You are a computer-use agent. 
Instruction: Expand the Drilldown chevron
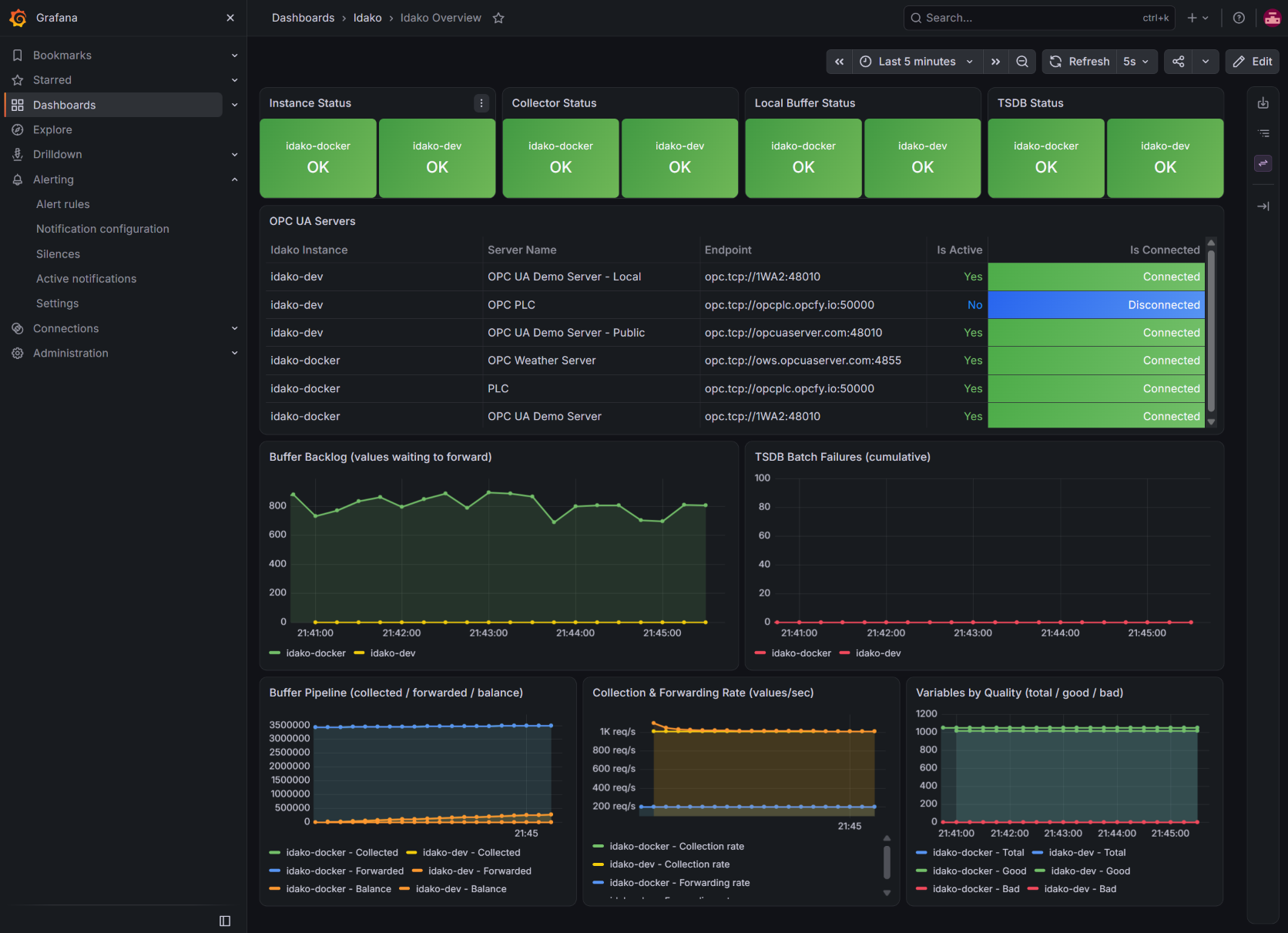235,154
